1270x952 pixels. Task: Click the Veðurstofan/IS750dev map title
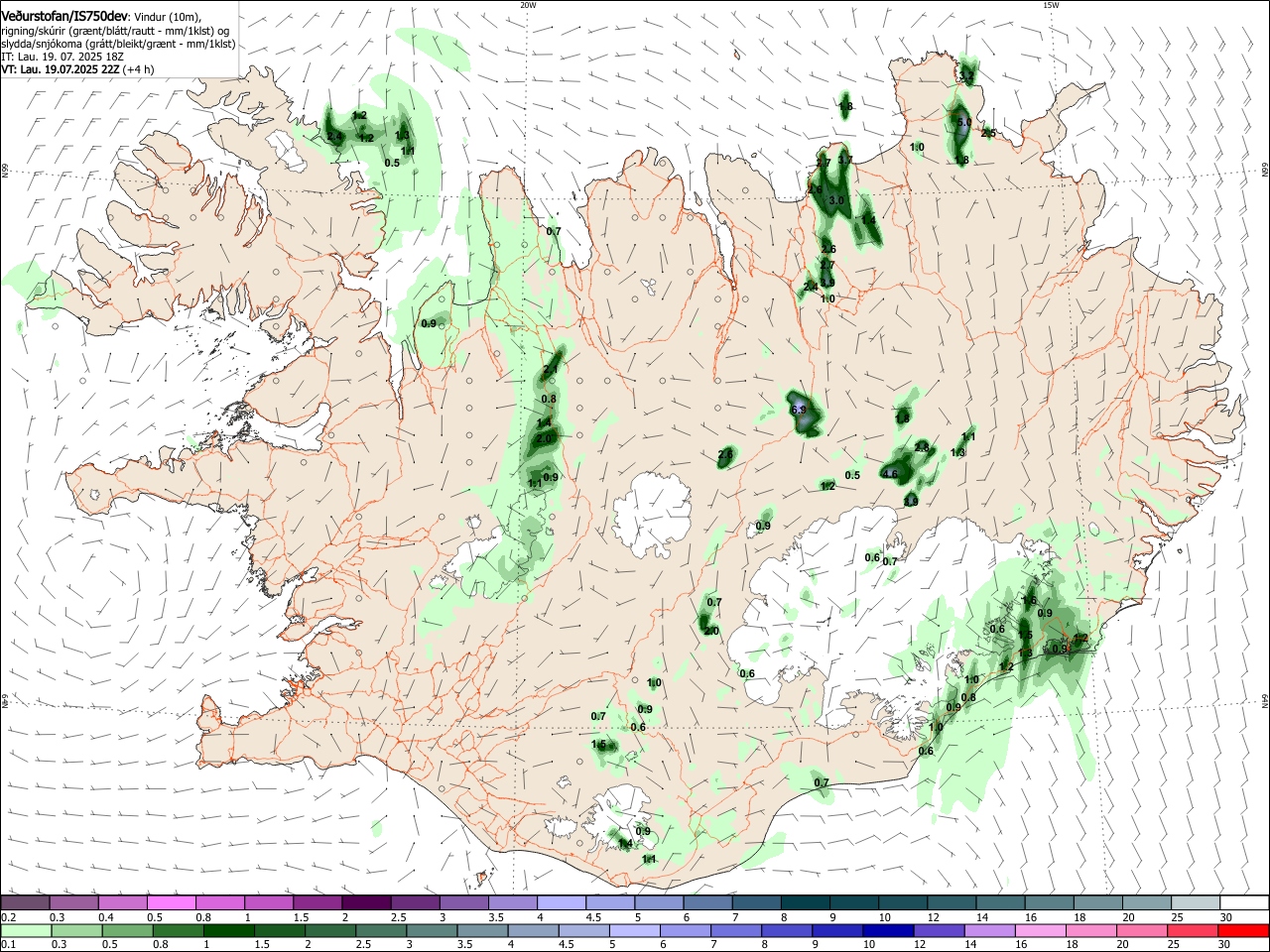64,17
